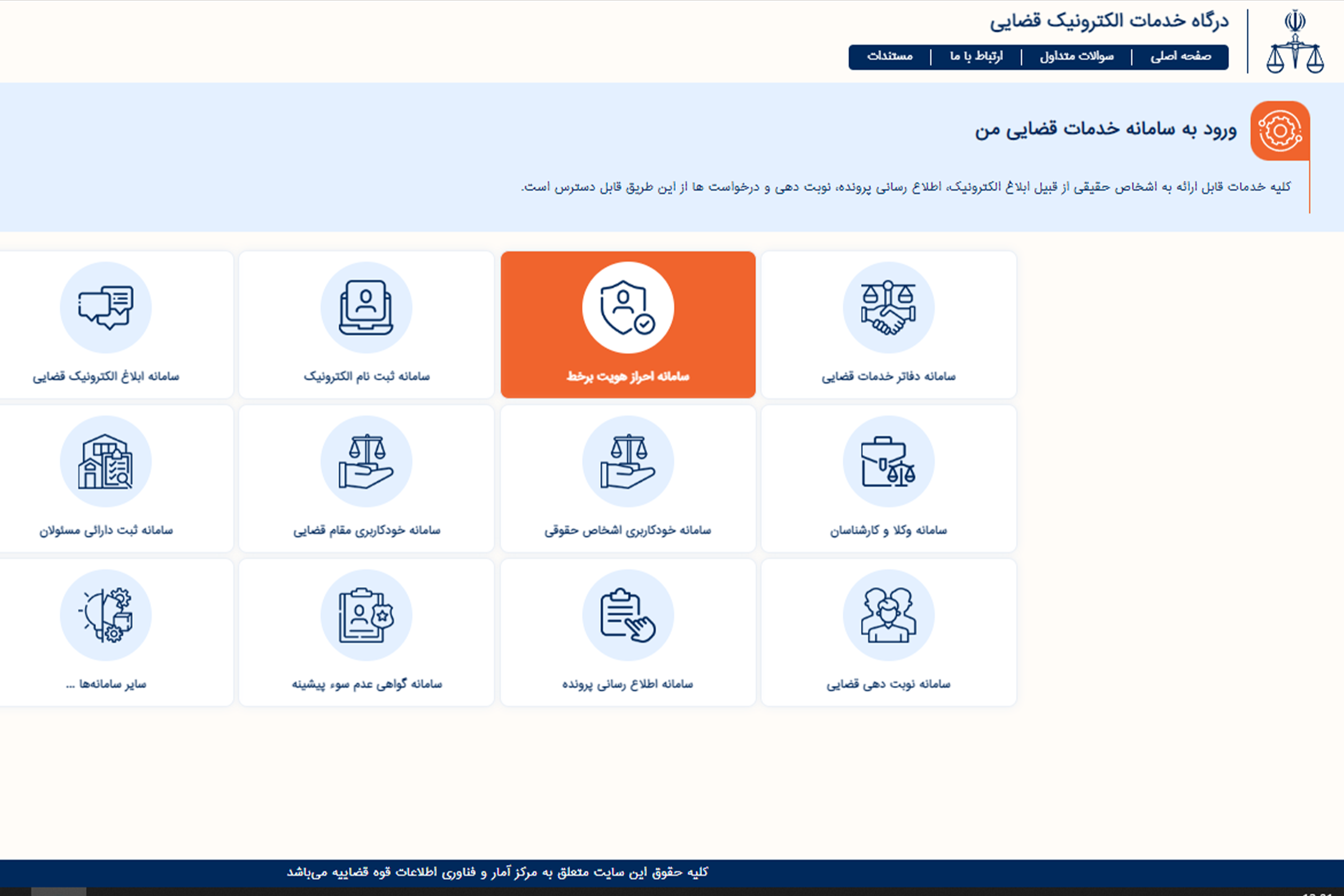Select the shield icon for احراز هویت برخط

coord(628,307)
